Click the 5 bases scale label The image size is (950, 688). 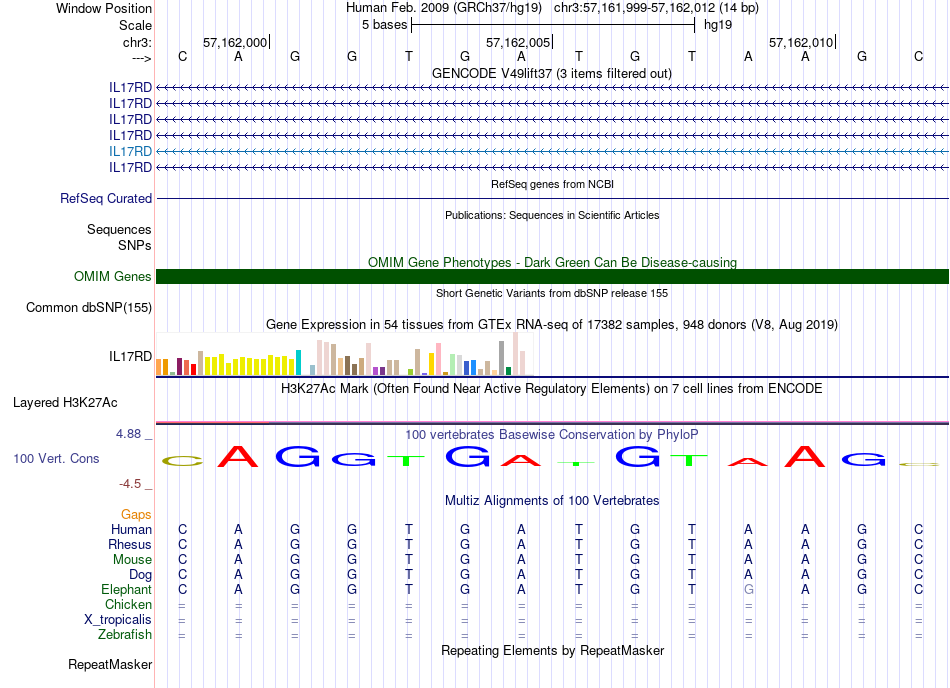coord(385,25)
